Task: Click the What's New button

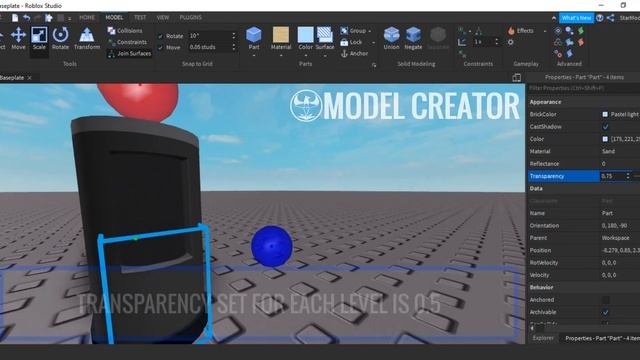Action: 576,18
